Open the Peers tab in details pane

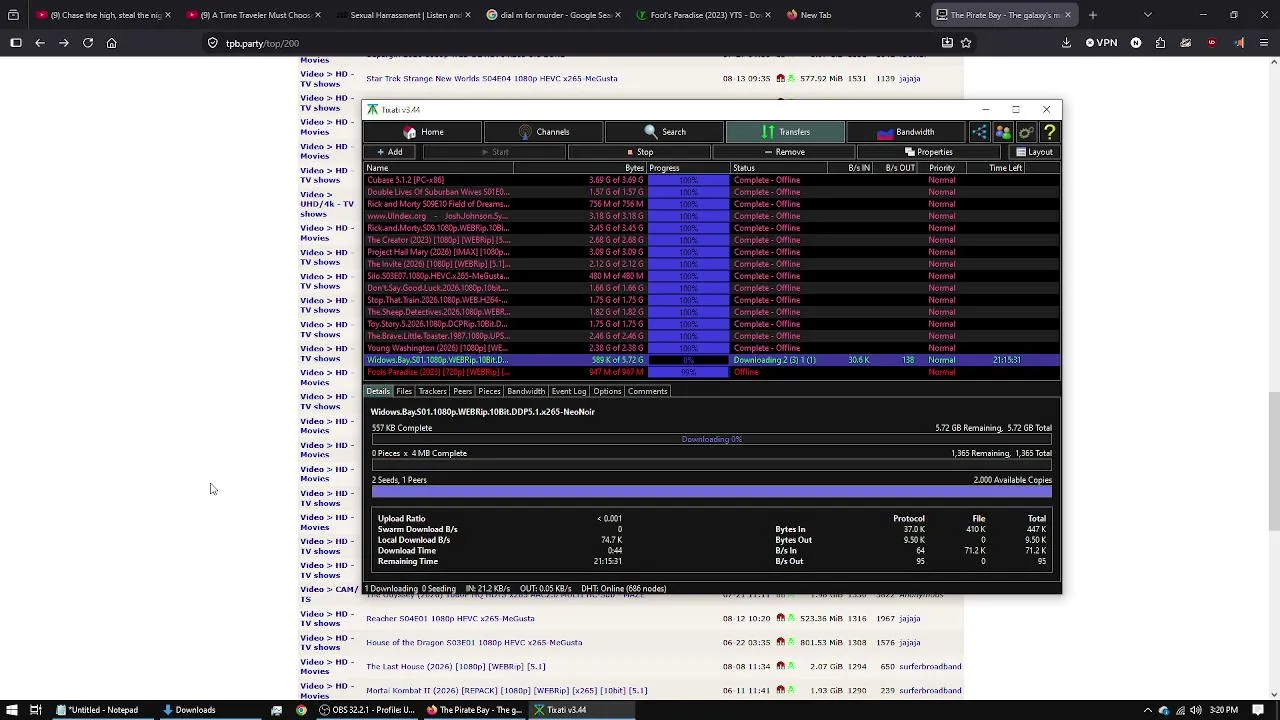tap(462, 391)
